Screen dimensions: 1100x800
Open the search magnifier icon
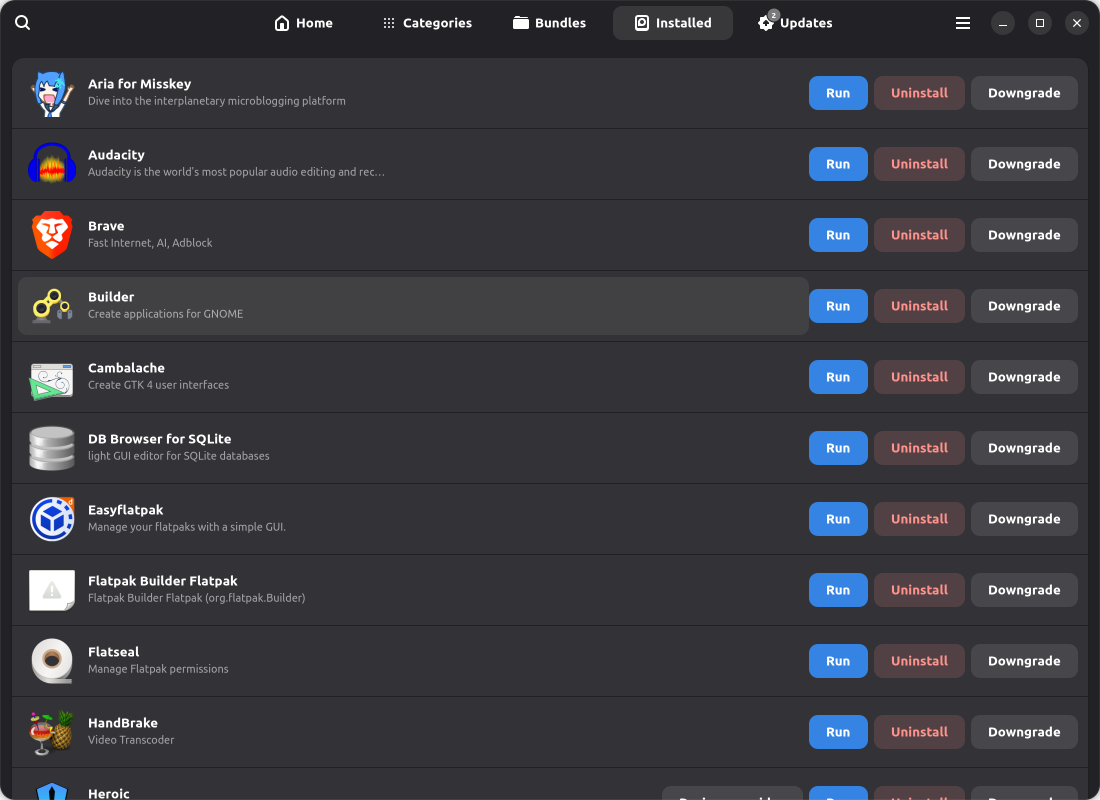(x=22, y=22)
